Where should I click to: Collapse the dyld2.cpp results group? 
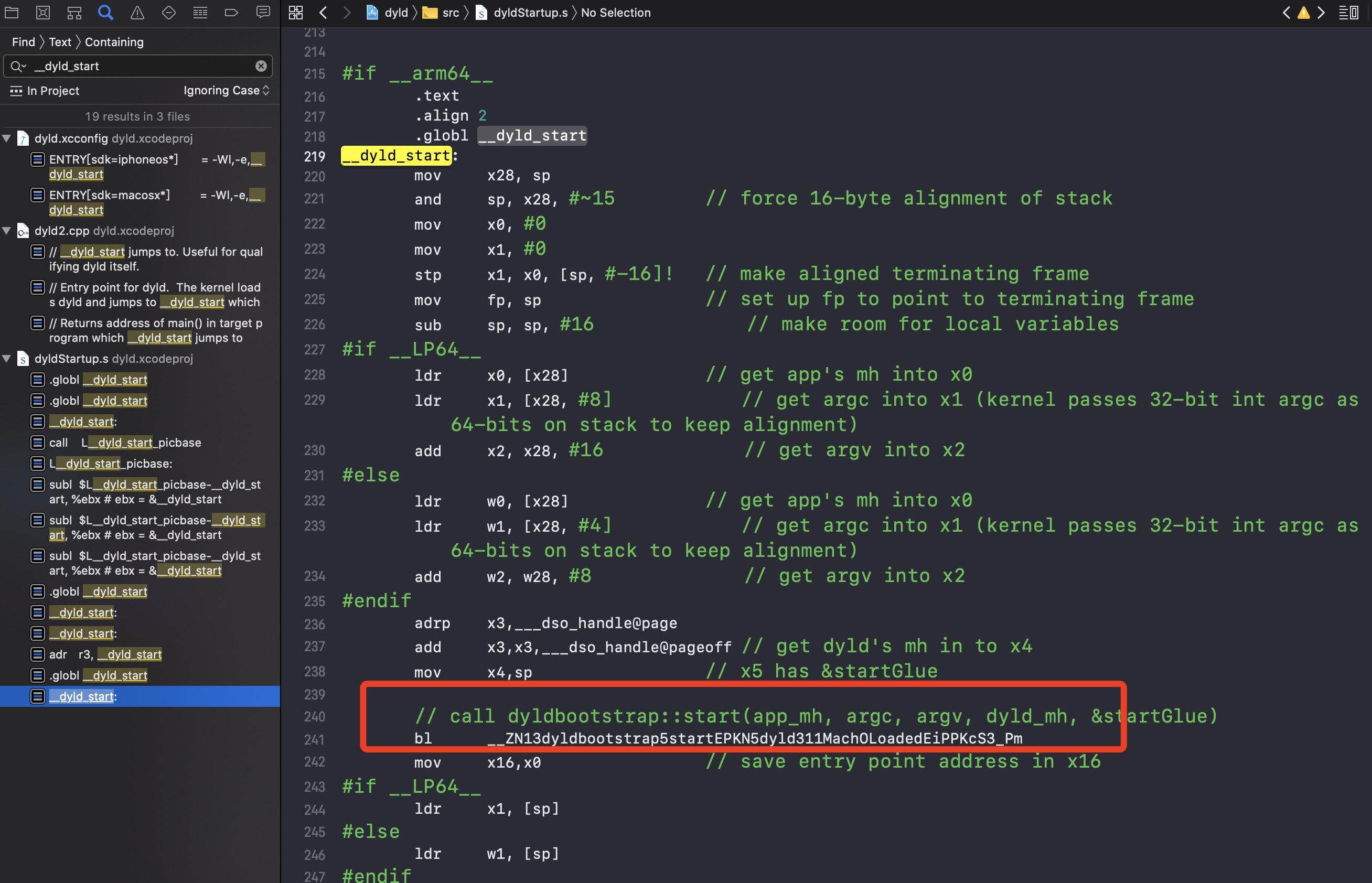[7, 231]
